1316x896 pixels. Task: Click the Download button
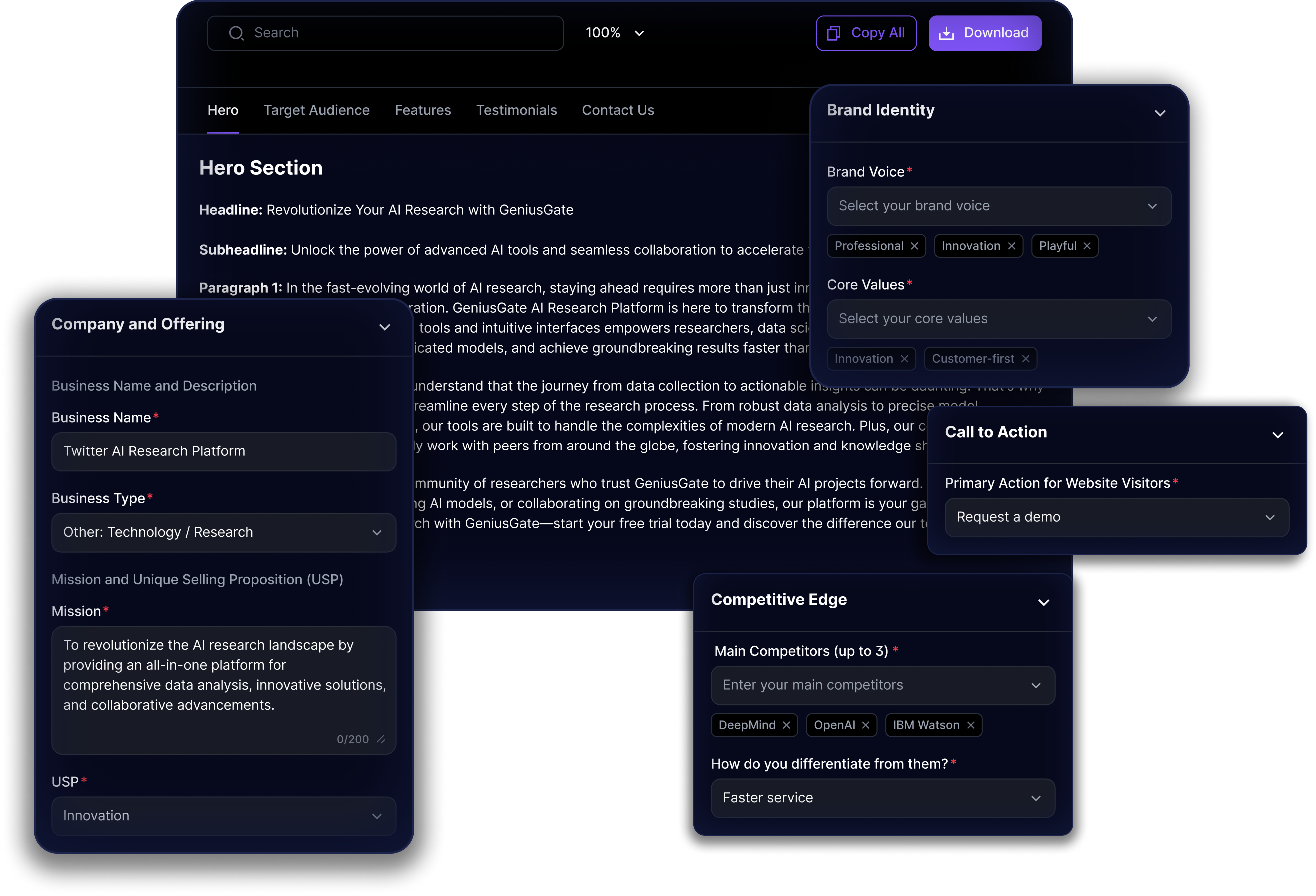click(984, 33)
